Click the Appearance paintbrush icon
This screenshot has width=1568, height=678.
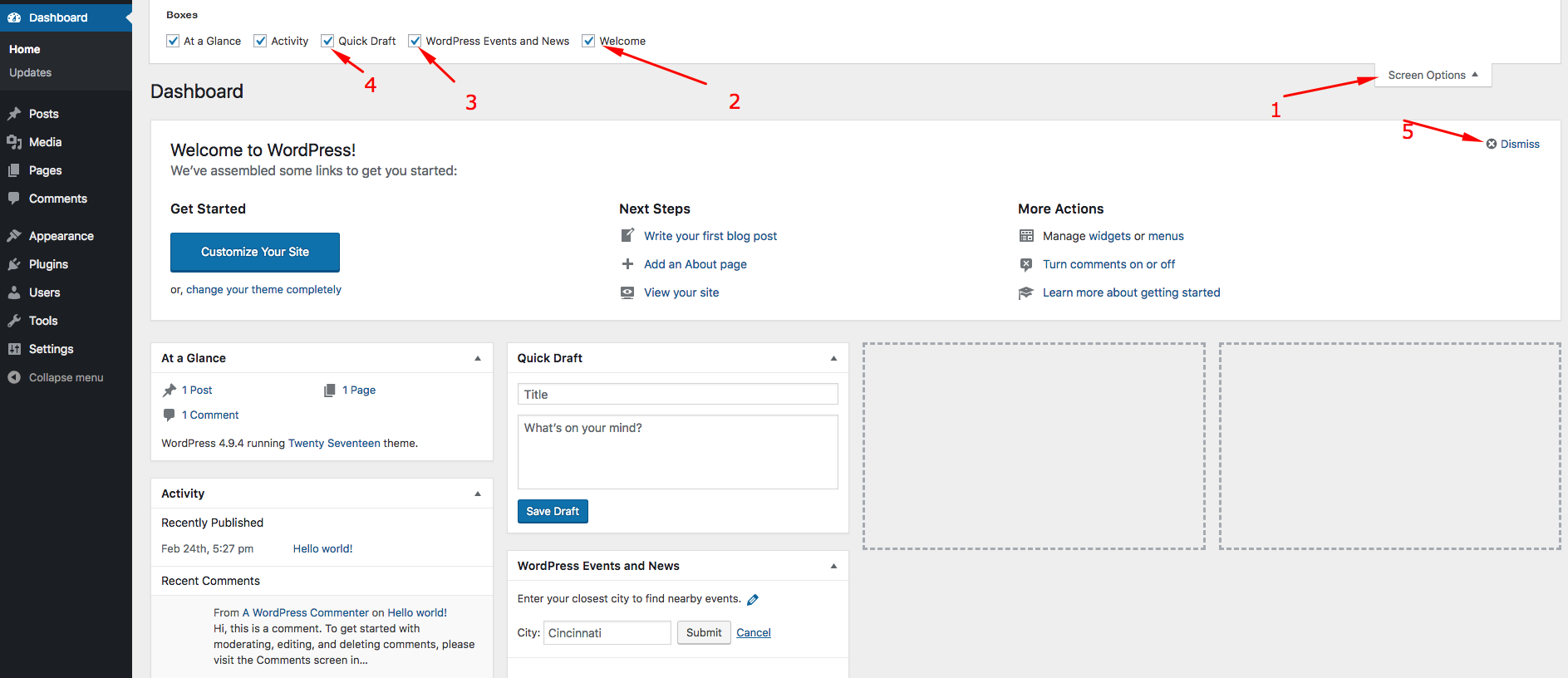pos(14,236)
